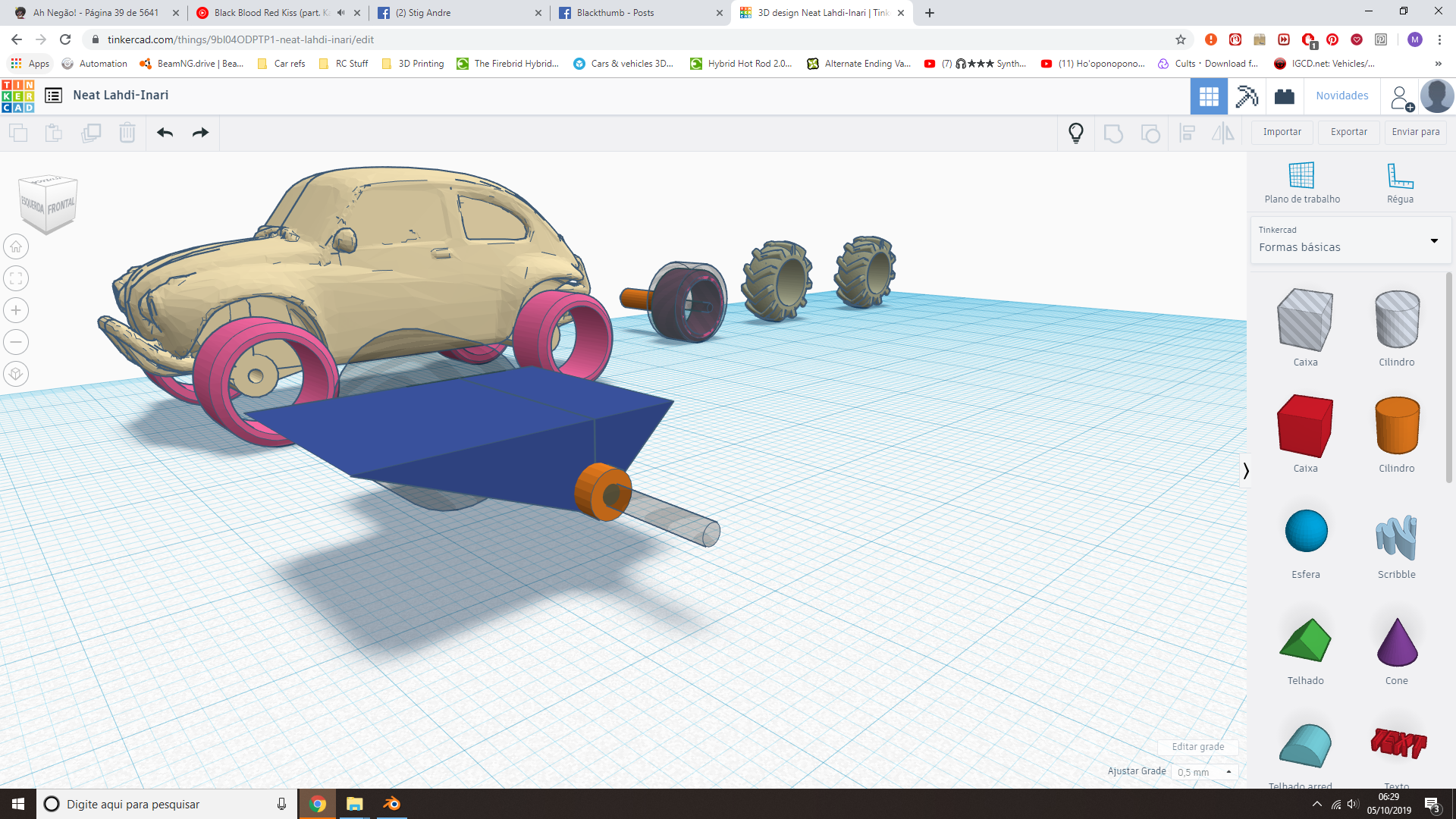Click the Mirror/Flip tool icon

(1222, 133)
